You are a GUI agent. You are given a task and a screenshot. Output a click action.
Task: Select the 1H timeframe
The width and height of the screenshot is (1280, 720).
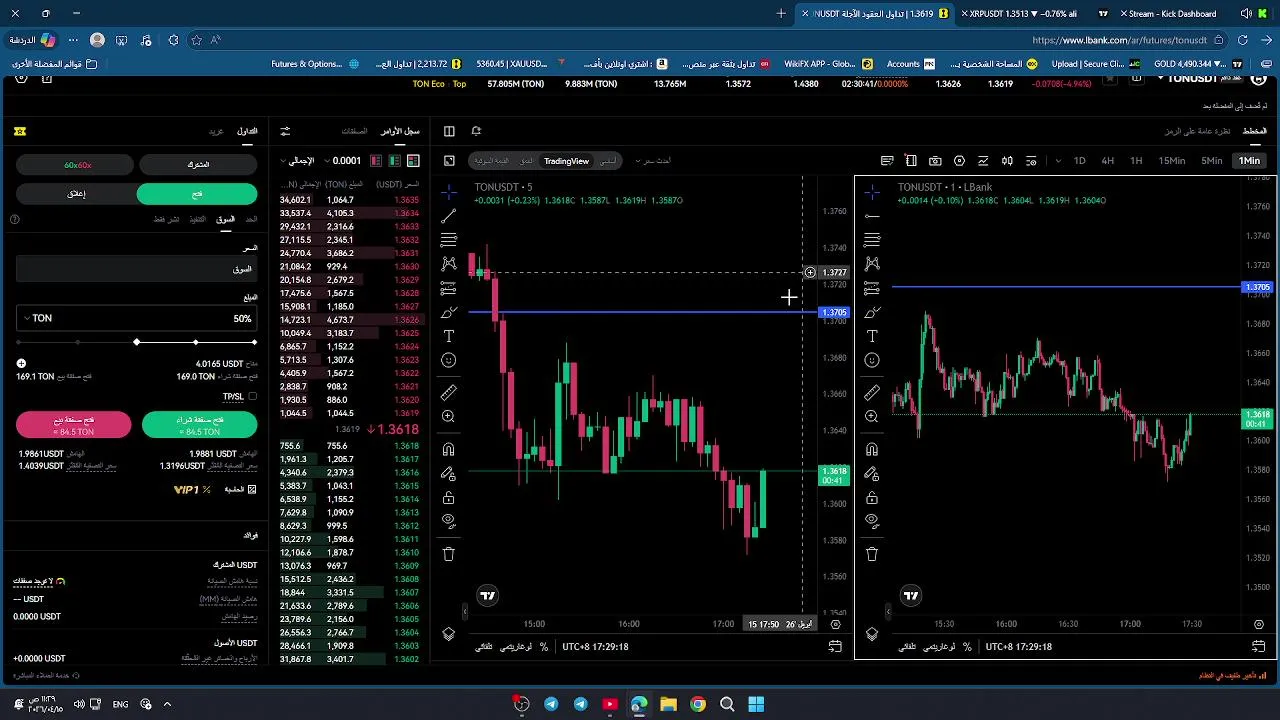click(1136, 161)
